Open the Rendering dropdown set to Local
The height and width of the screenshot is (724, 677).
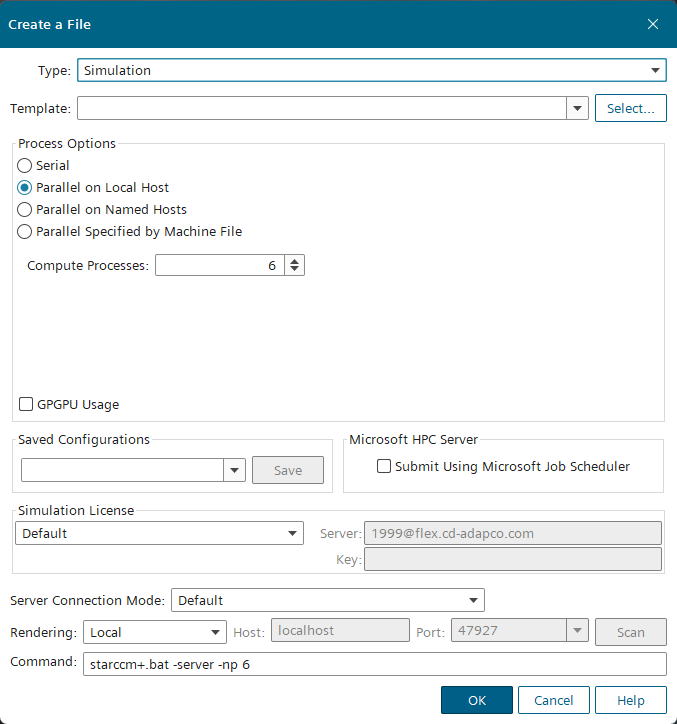point(155,632)
